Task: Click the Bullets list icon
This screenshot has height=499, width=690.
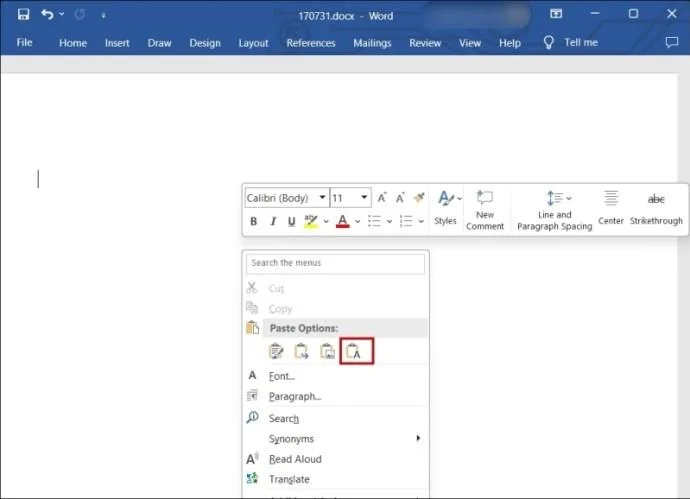Action: click(x=374, y=221)
